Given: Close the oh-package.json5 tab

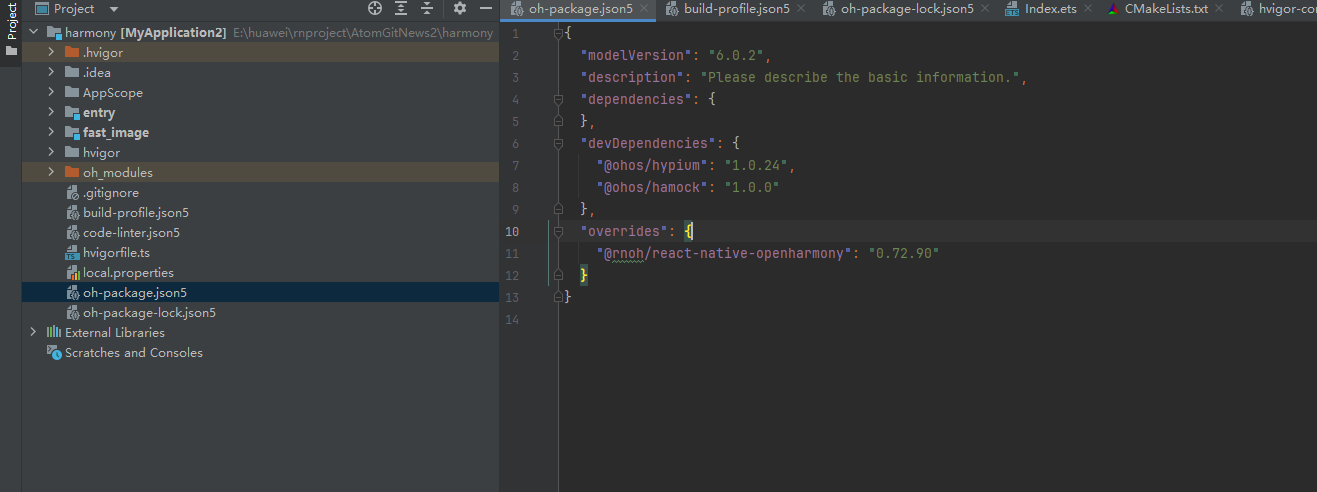Looking at the screenshot, I should (644, 9).
